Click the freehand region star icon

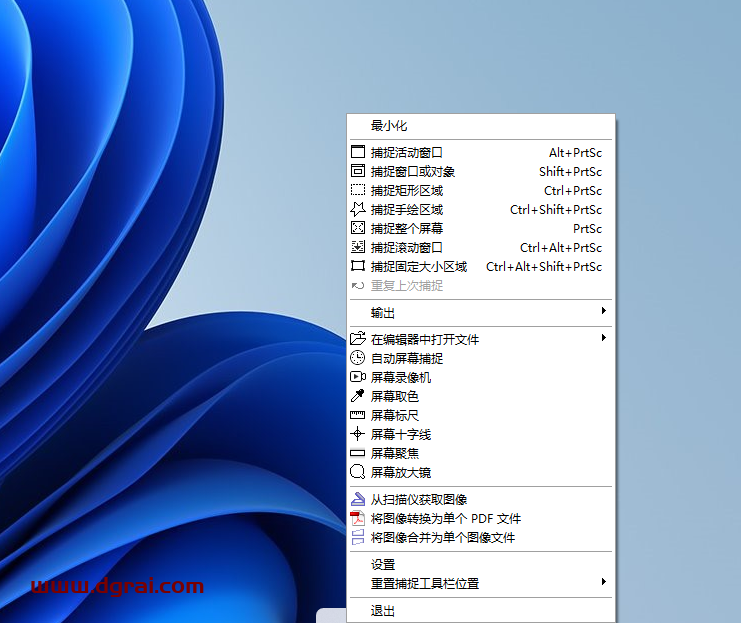click(x=358, y=209)
